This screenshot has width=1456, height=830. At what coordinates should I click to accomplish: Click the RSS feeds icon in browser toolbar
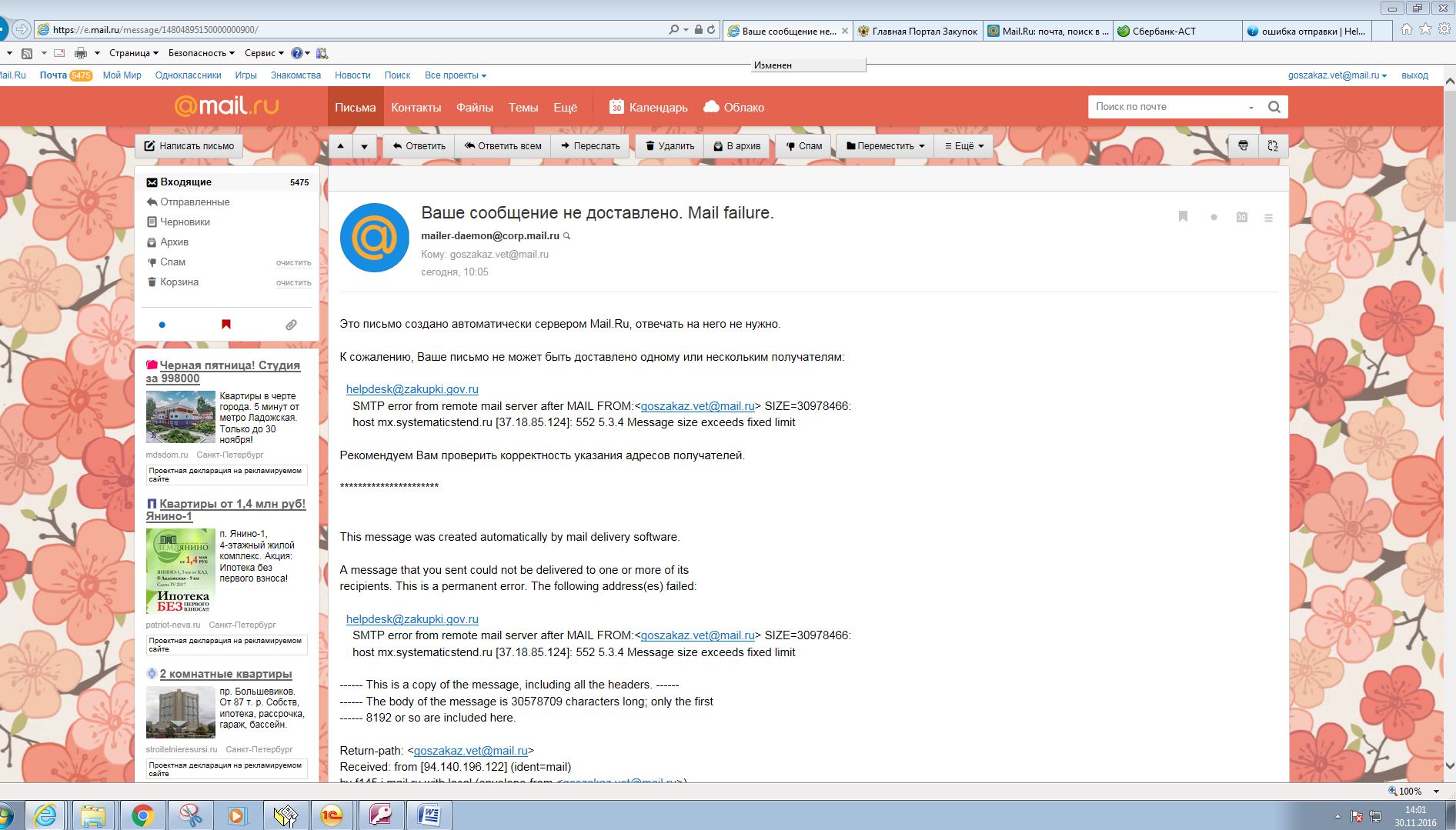[x=27, y=53]
